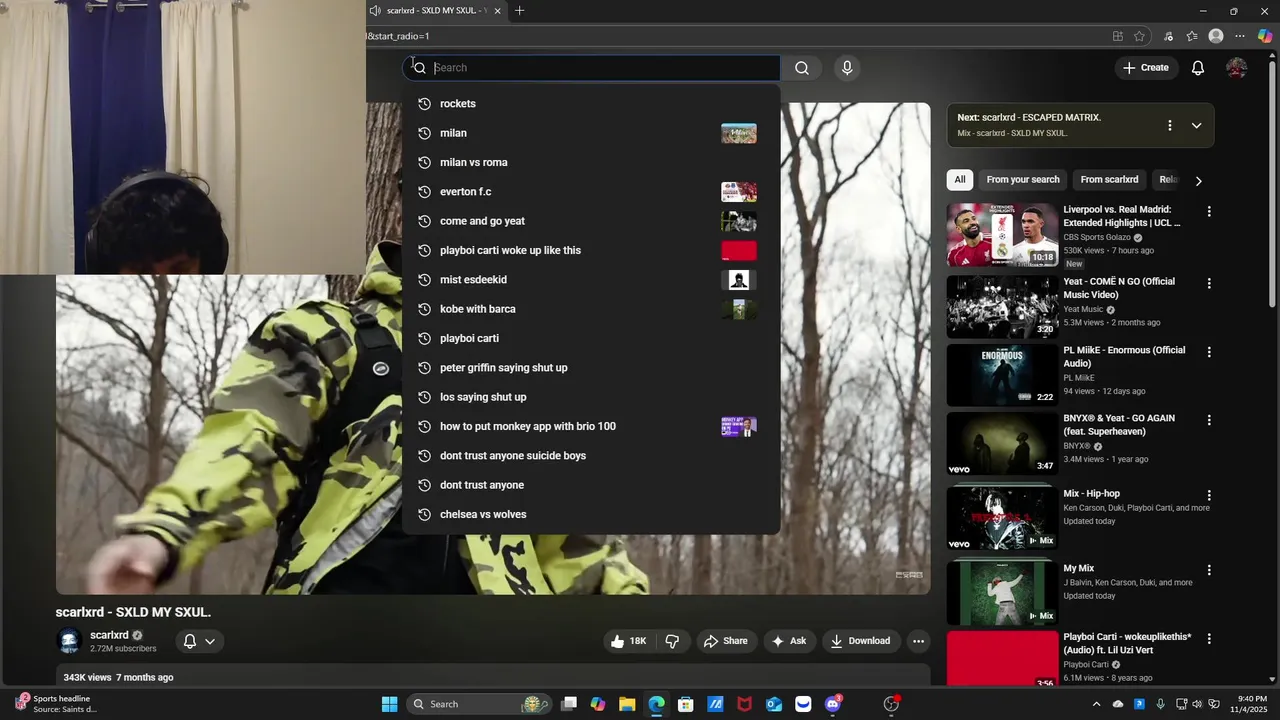Expand notification preference dropdown arrow
Viewport: 1280px width, 720px height.
click(x=210, y=641)
